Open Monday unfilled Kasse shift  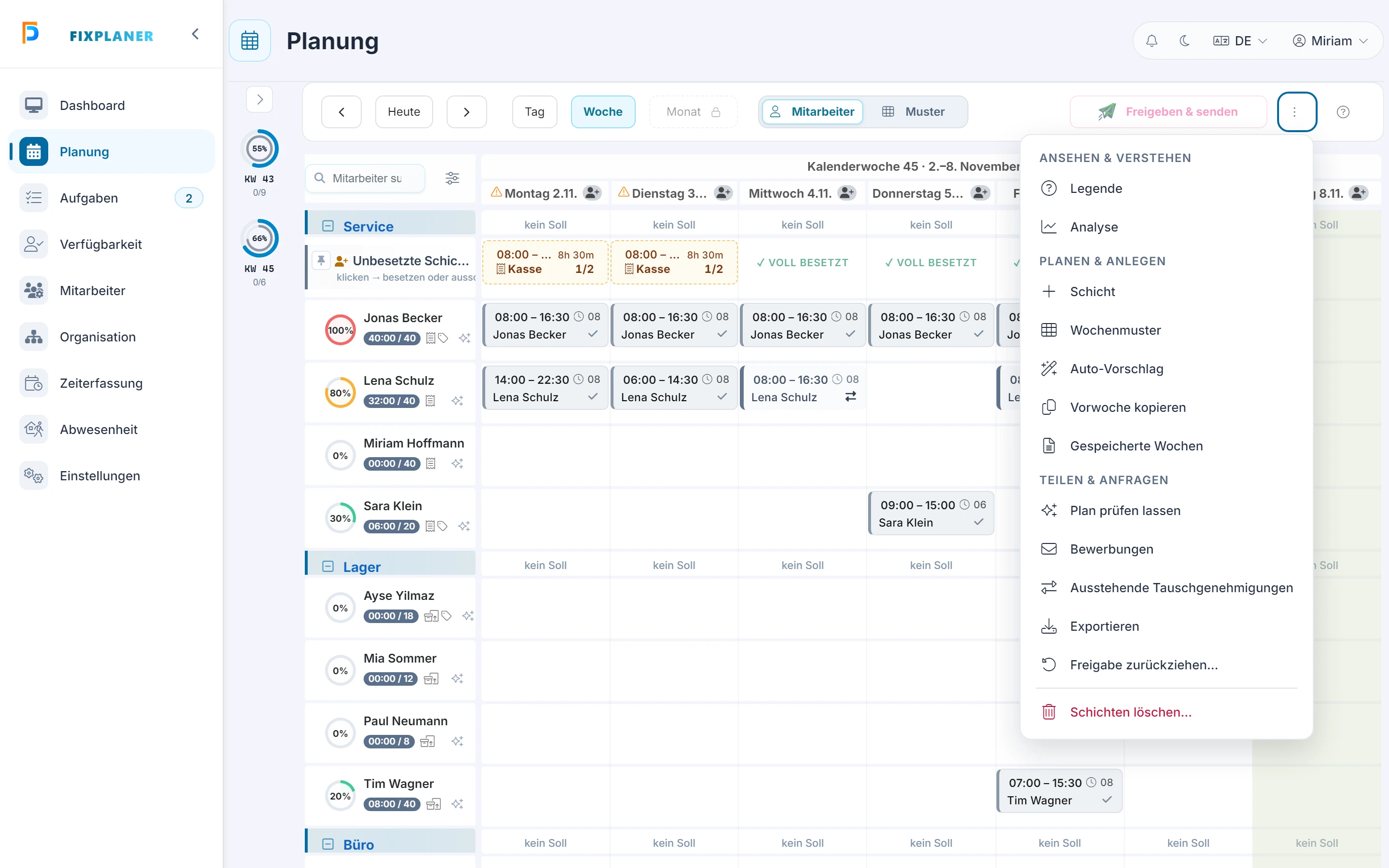click(x=545, y=262)
